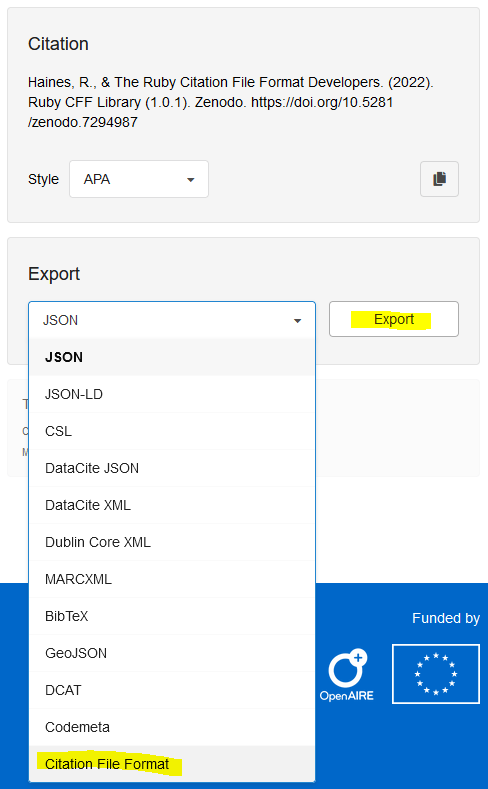Click the Export section heading

54,274
